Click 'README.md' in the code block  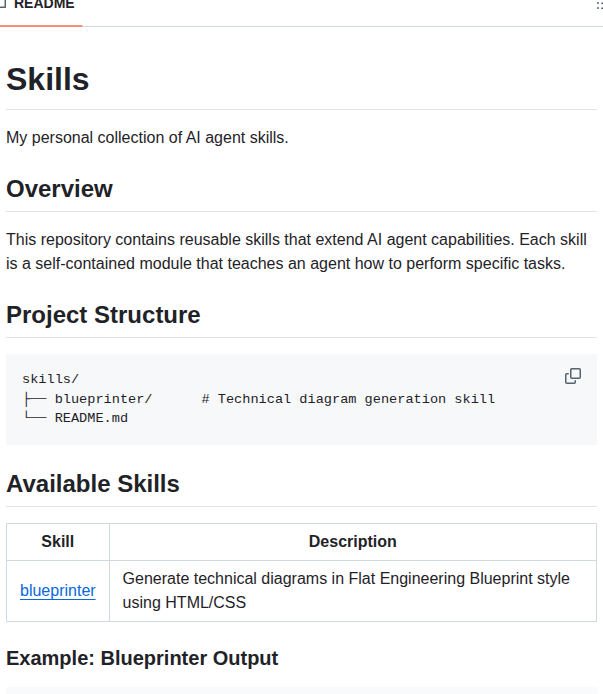[x=91, y=418]
